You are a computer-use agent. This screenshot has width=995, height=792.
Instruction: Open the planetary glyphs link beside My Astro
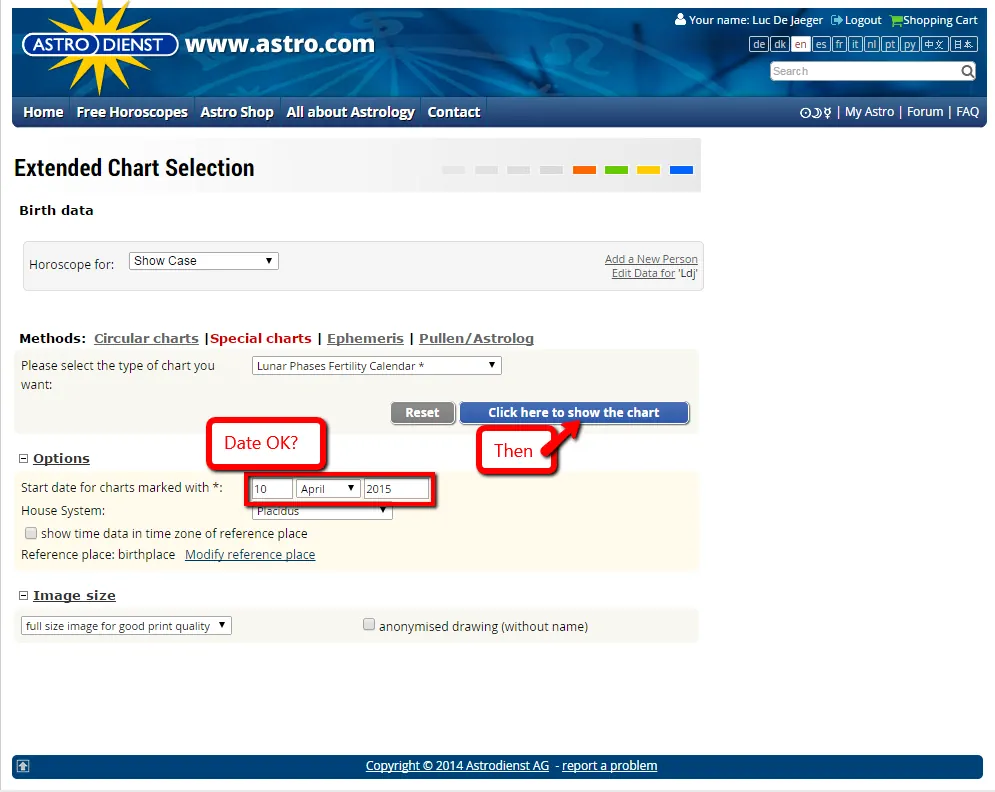[x=816, y=112]
